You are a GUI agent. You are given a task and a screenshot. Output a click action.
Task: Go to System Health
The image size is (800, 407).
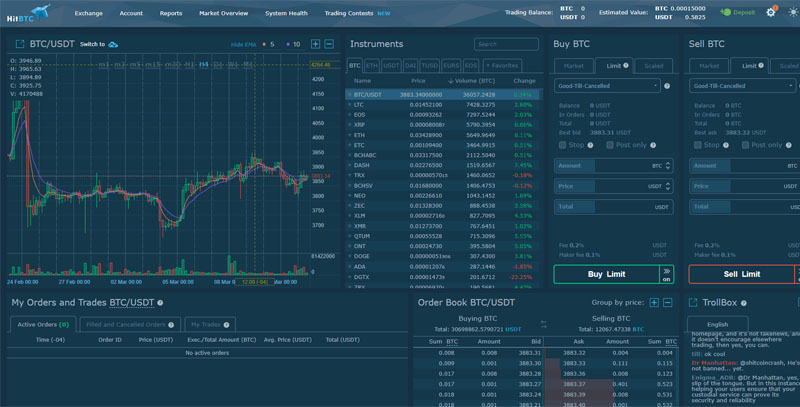click(x=286, y=13)
